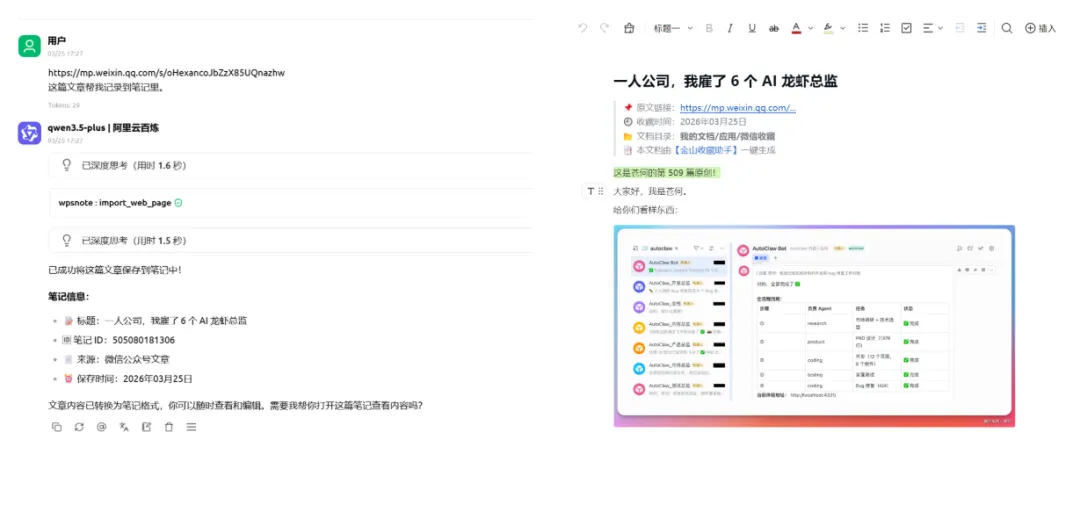This screenshot has height=512, width=1080.
Task: Open the 插入 insert menu
Action: [x=1040, y=28]
